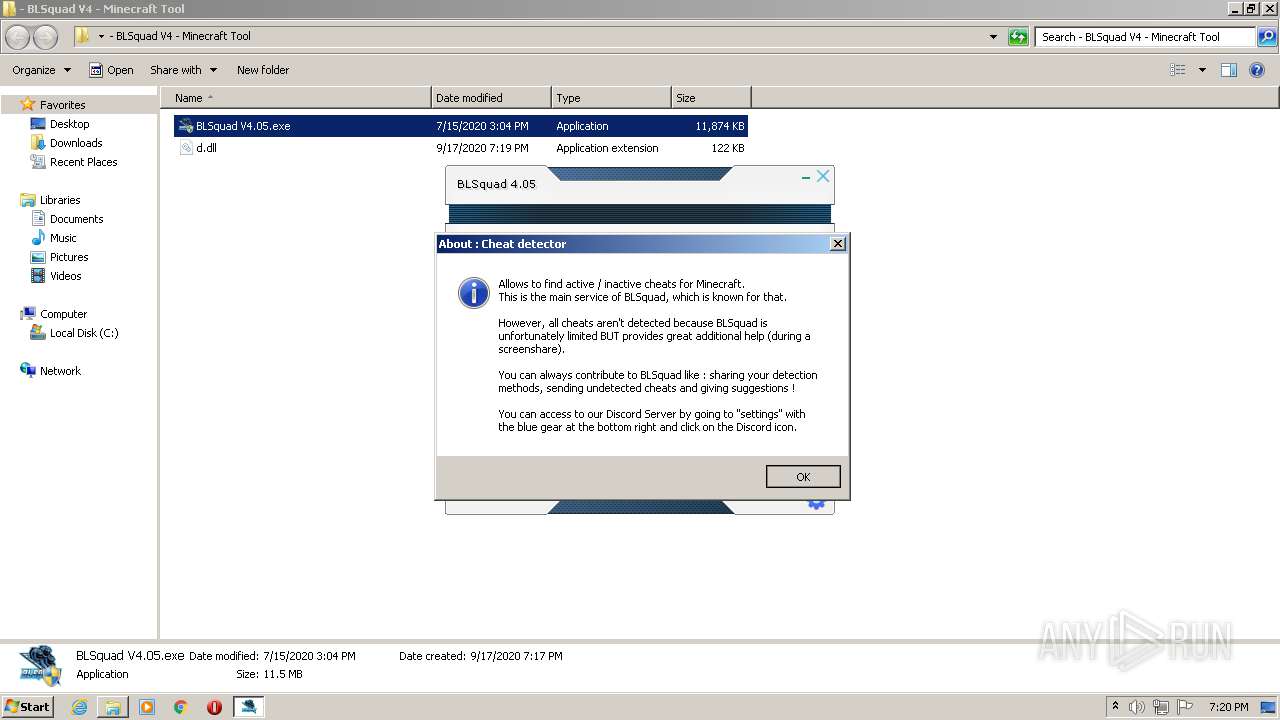Click the taskbar clock showing 7:20 PM
Viewport: 1280px width, 720px height.
[1228, 707]
